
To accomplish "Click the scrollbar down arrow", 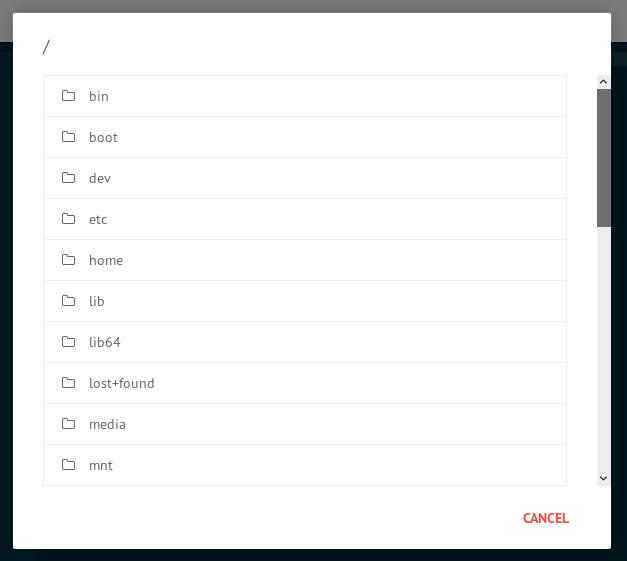I will pos(603,479).
